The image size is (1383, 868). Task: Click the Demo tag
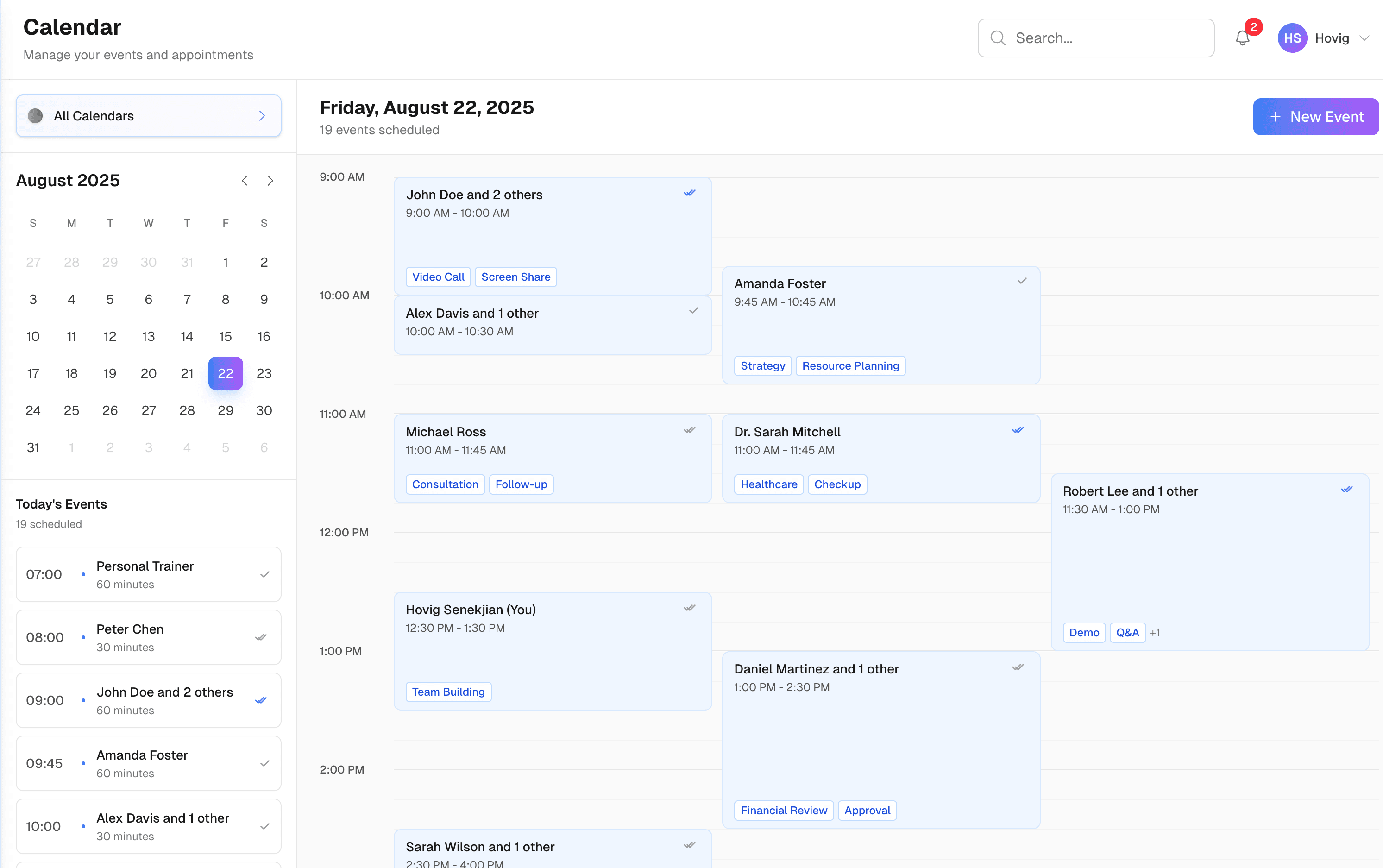pos(1084,632)
